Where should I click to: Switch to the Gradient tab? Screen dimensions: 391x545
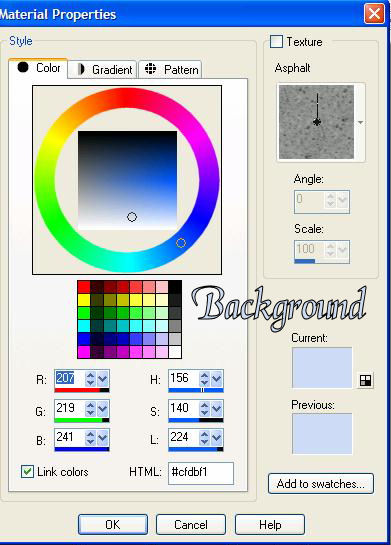pyautogui.click(x=102, y=70)
